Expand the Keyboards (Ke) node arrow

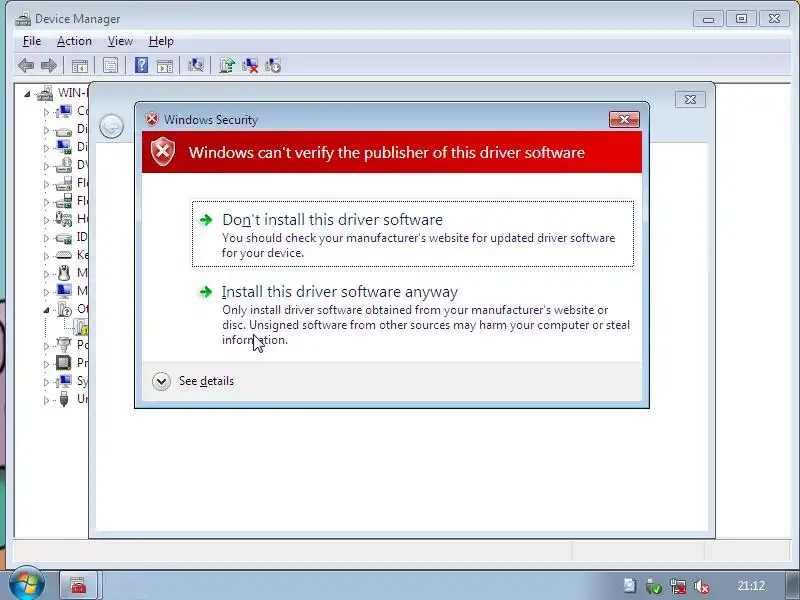point(46,256)
